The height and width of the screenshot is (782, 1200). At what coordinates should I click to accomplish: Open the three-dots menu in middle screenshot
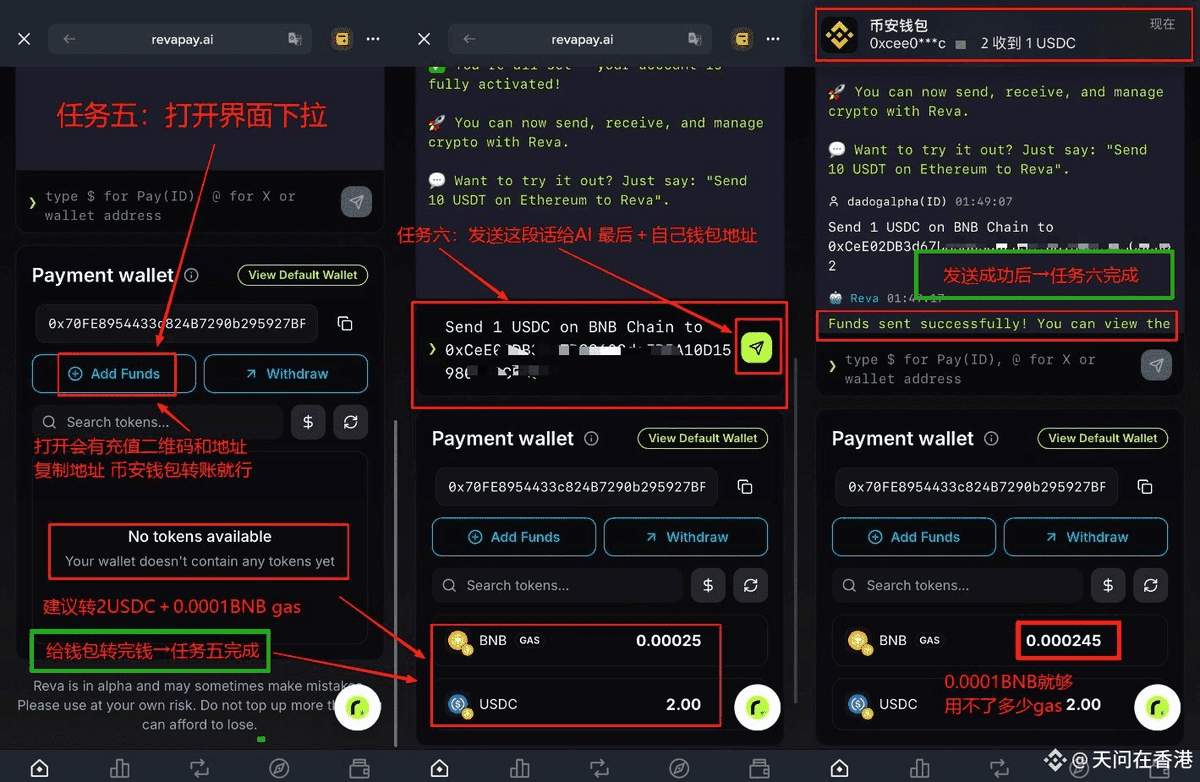tap(773, 39)
